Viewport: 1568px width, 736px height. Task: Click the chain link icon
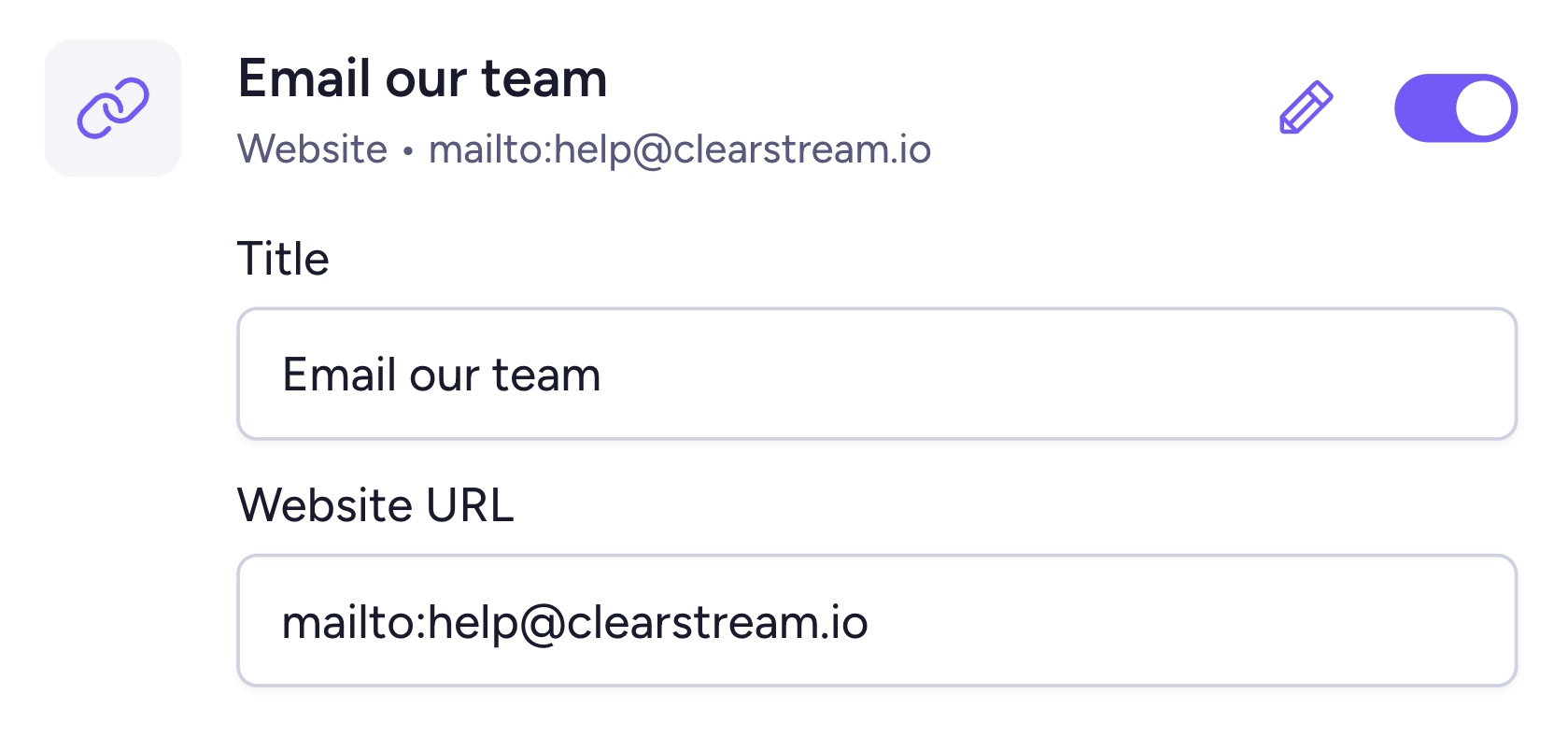coord(113,108)
